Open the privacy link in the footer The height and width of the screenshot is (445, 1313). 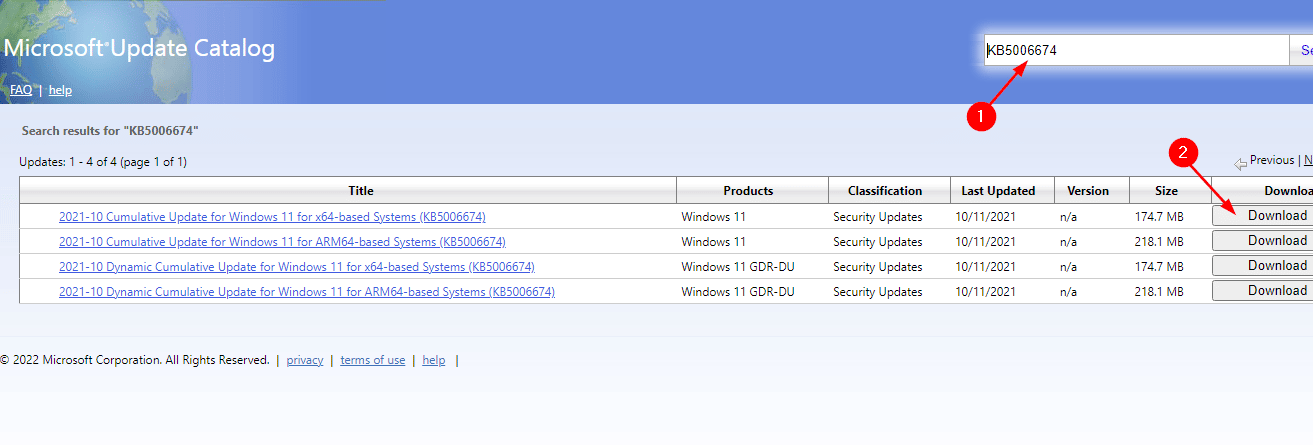point(305,360)
